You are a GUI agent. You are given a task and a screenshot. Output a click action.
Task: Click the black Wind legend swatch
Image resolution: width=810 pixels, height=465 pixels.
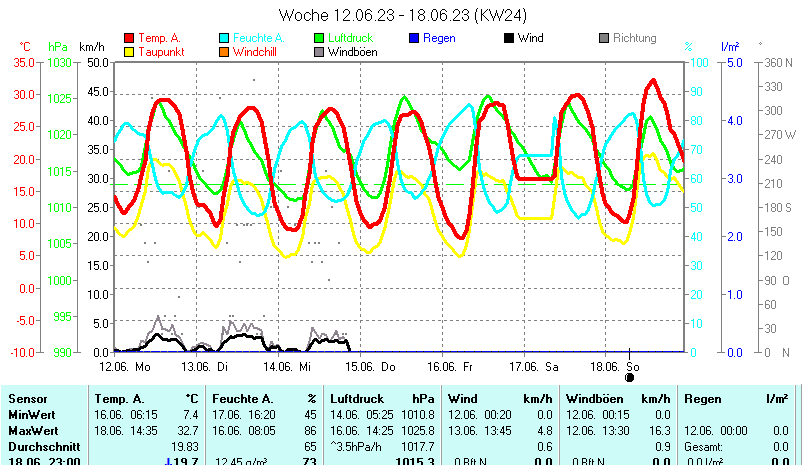pos(509,38)
